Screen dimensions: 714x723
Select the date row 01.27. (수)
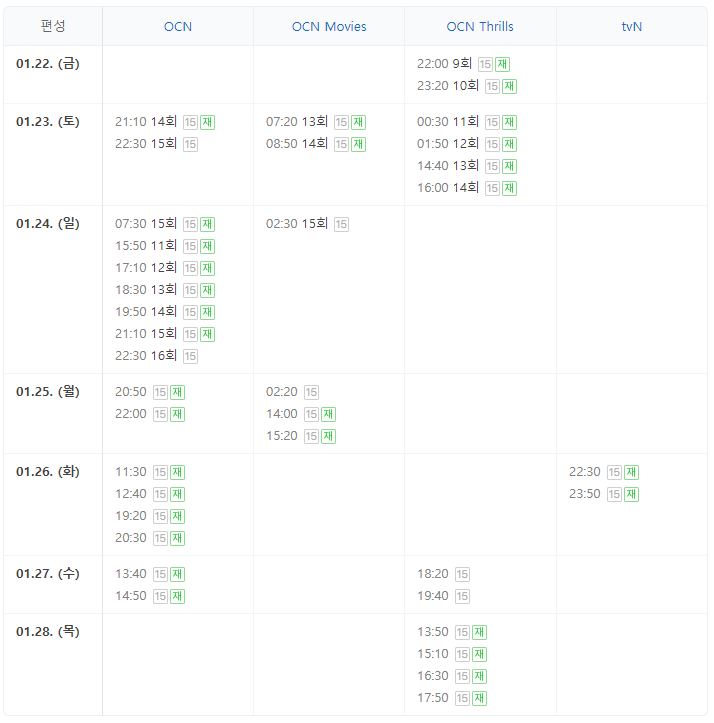coord(48,574)
